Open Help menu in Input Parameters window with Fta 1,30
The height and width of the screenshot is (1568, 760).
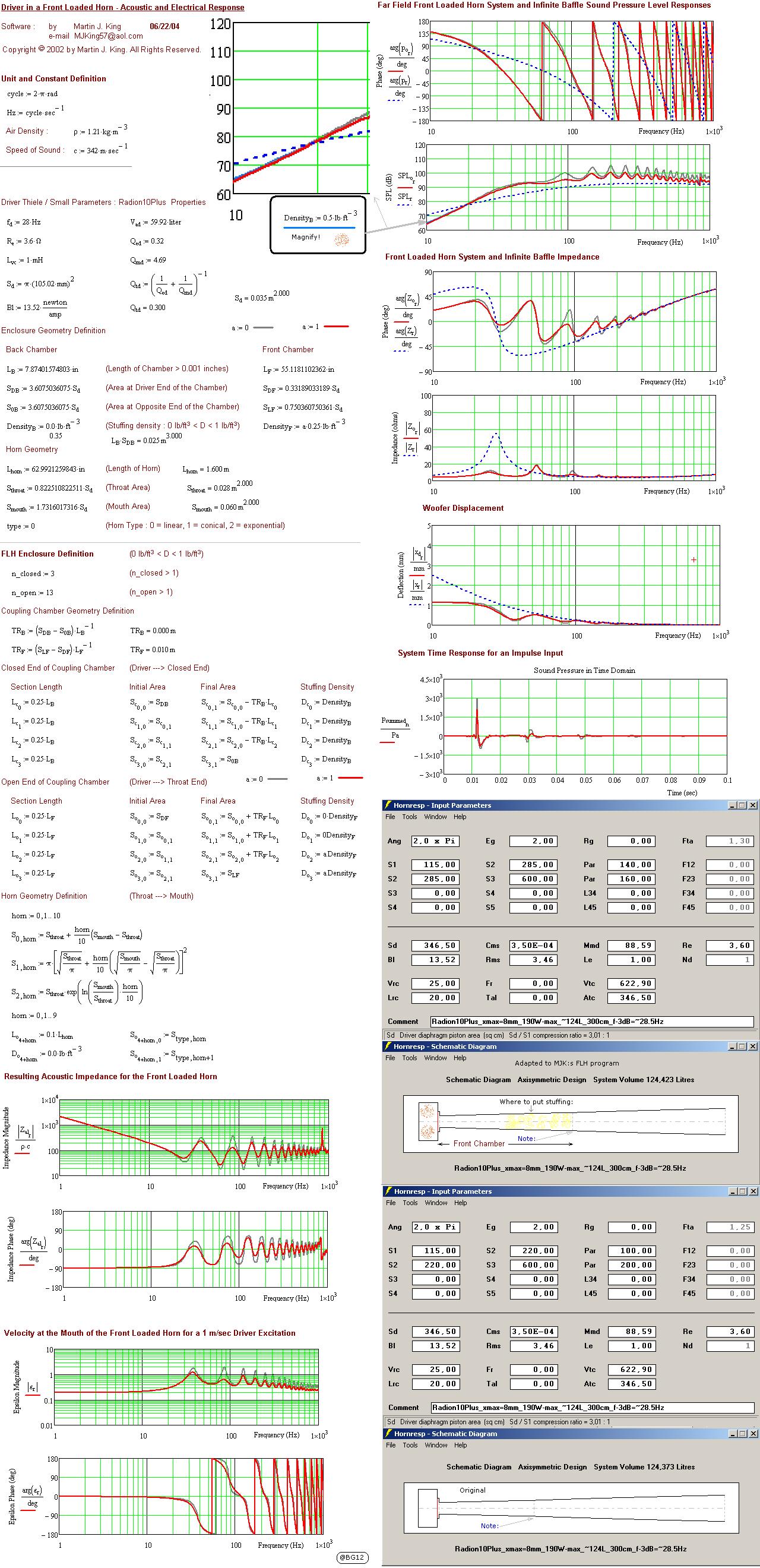pyautogui.click(x=460, y=817)
